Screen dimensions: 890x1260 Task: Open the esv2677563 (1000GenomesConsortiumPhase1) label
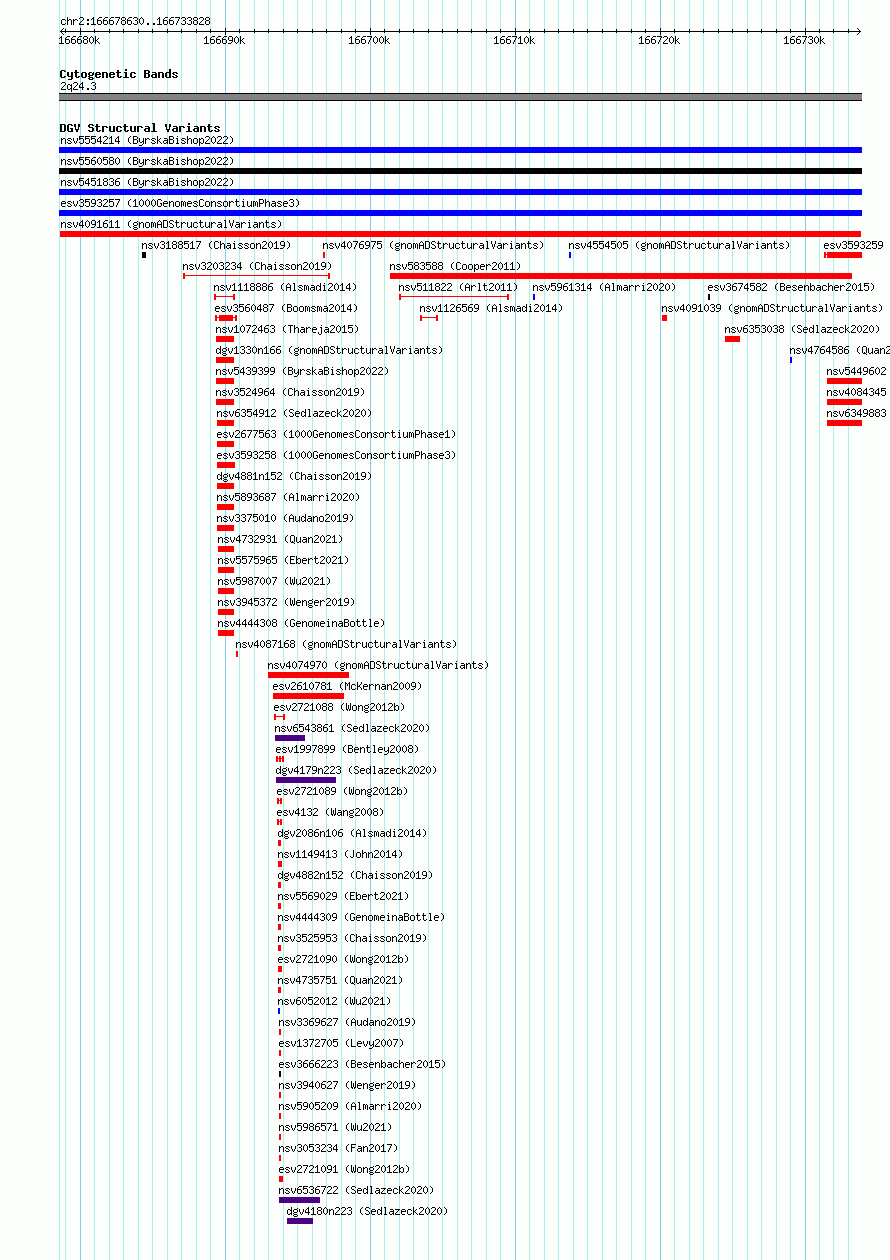tap(336, 434)
